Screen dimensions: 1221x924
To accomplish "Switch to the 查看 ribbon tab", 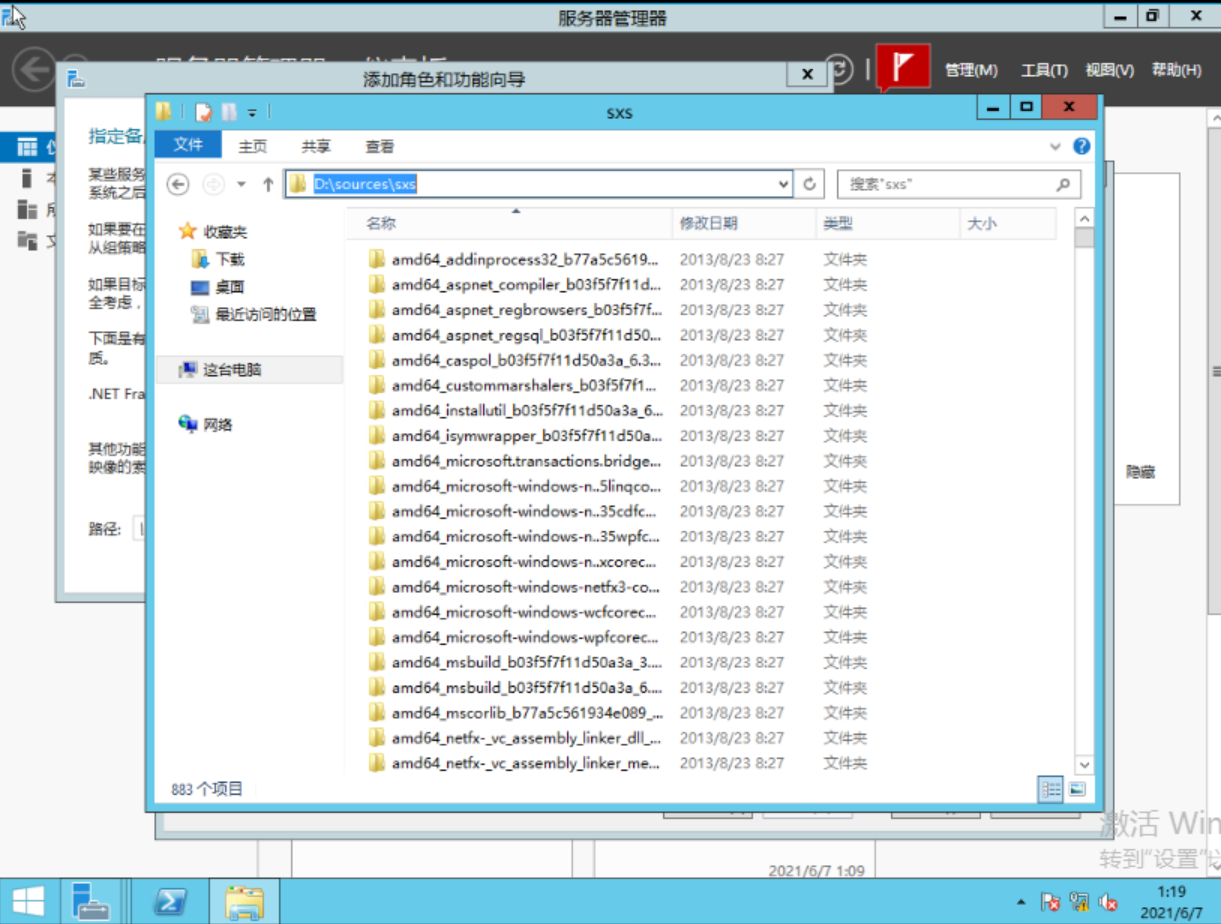I will point(379,146).
